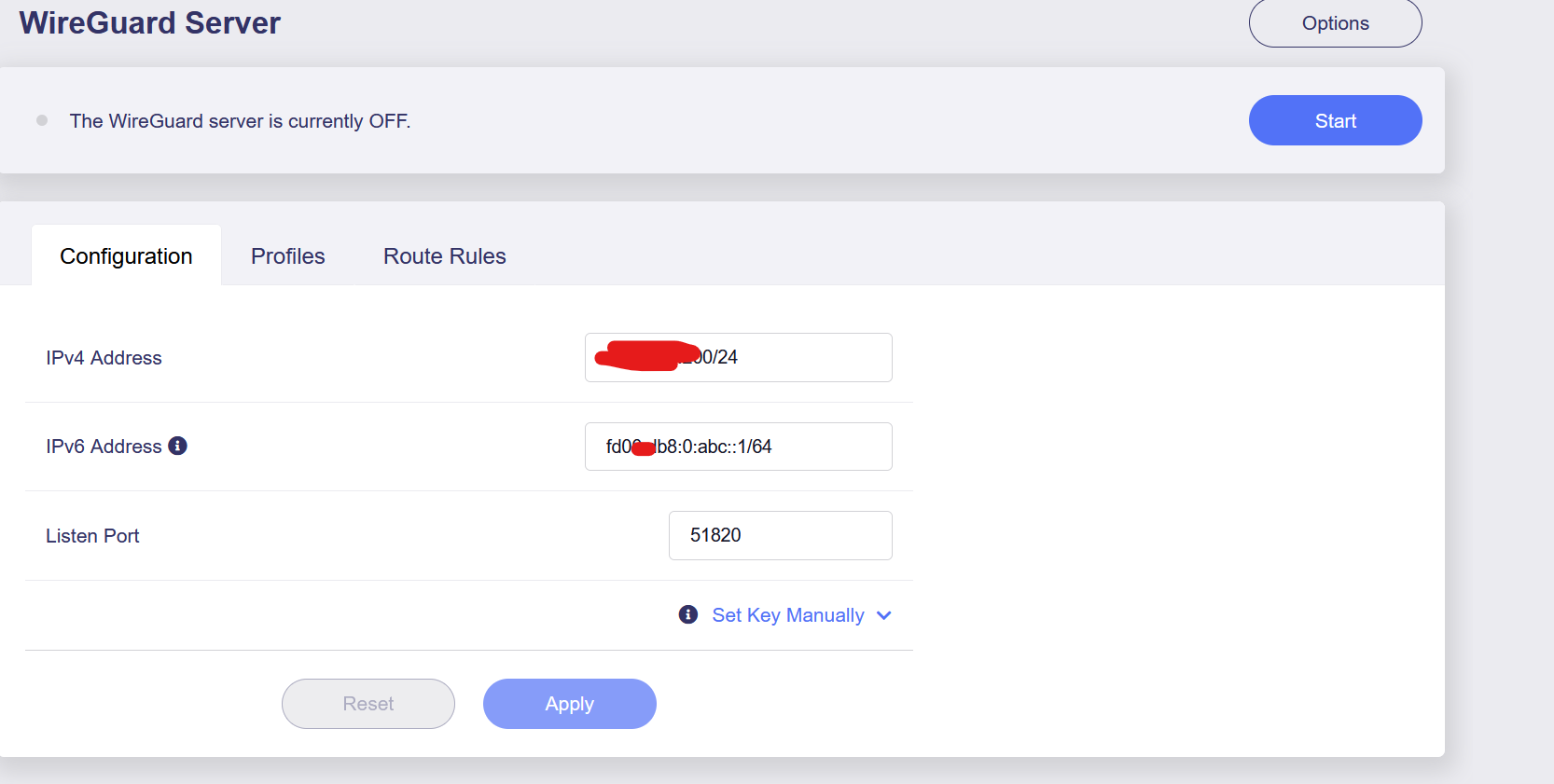
Task: Click the 'server is currently OFF' status message
Action: [240, 121]
